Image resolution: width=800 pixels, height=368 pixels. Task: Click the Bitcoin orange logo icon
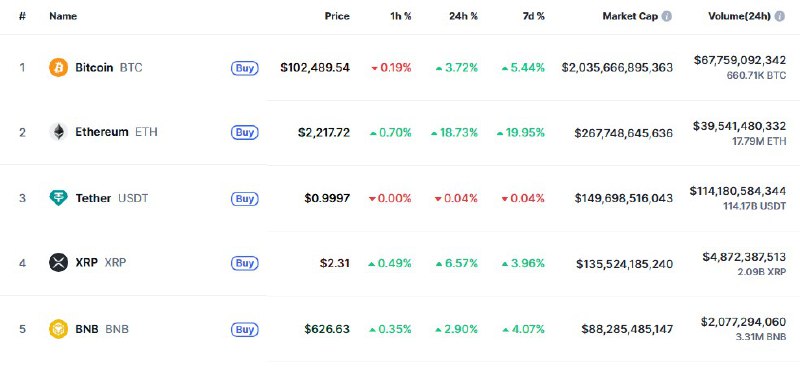58,67
